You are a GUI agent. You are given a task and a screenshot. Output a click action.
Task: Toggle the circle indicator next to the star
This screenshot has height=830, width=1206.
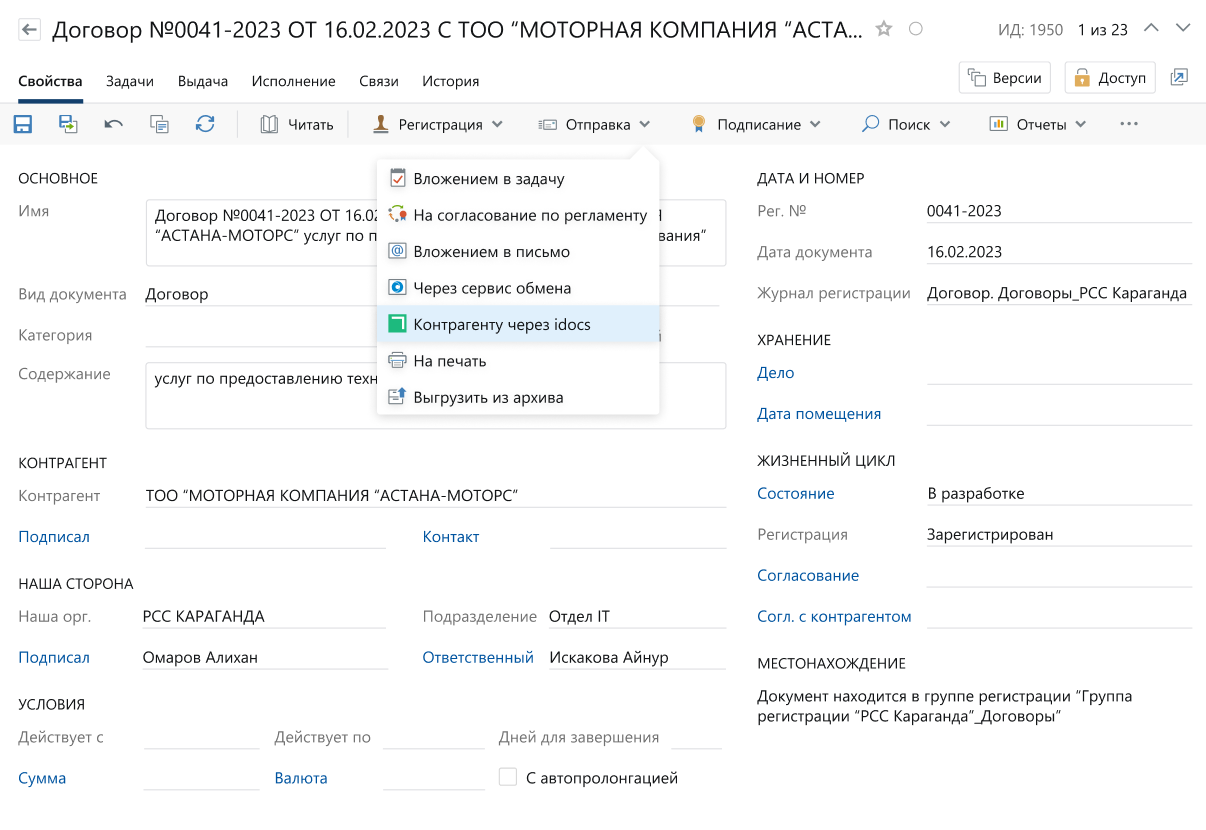point(915,30)
